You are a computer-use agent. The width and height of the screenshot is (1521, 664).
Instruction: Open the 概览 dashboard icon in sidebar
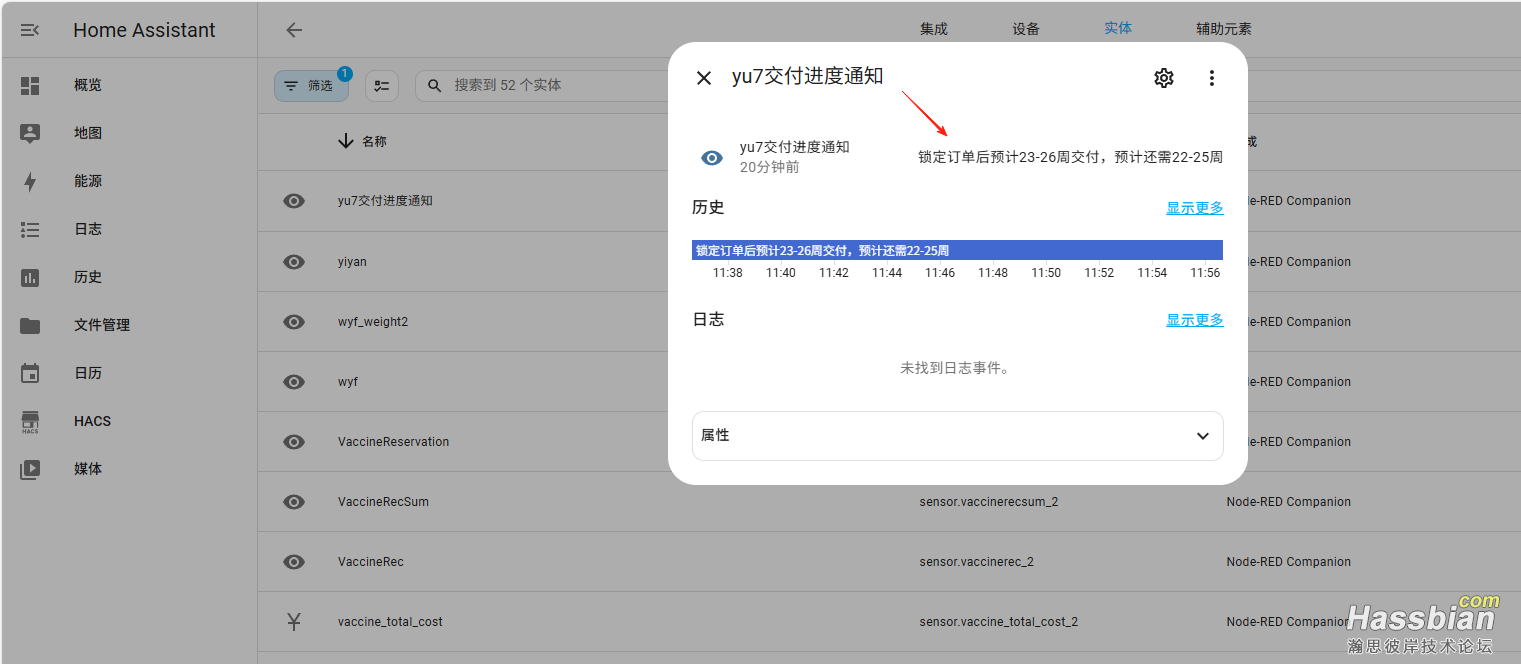(x=30, y=85)
